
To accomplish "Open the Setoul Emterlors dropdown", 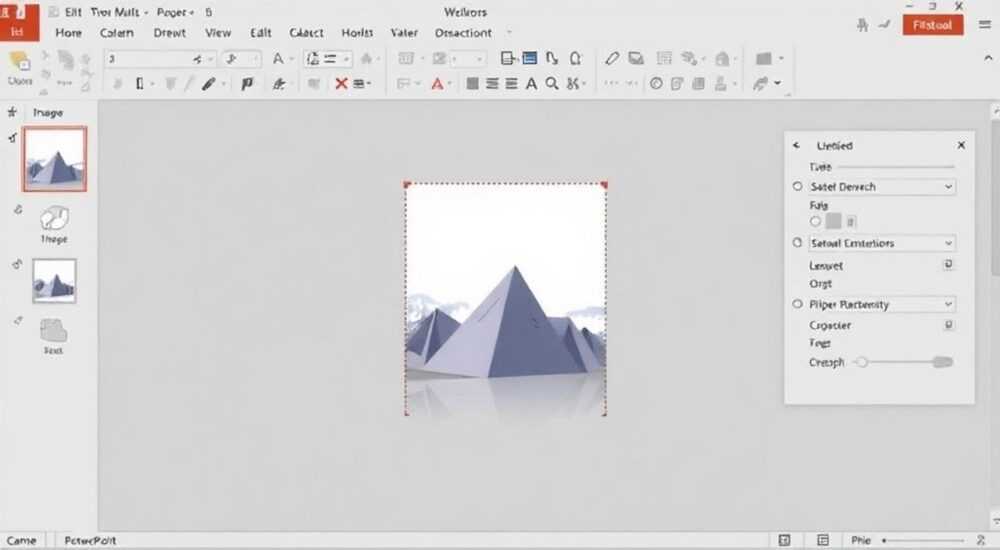I will pos(881,243).
